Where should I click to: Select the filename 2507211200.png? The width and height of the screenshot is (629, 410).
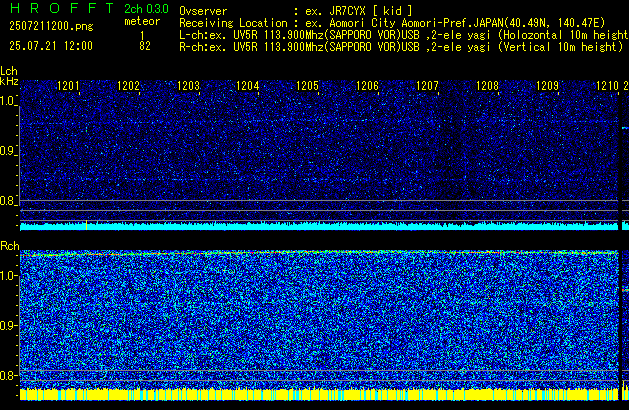point(51,26)
